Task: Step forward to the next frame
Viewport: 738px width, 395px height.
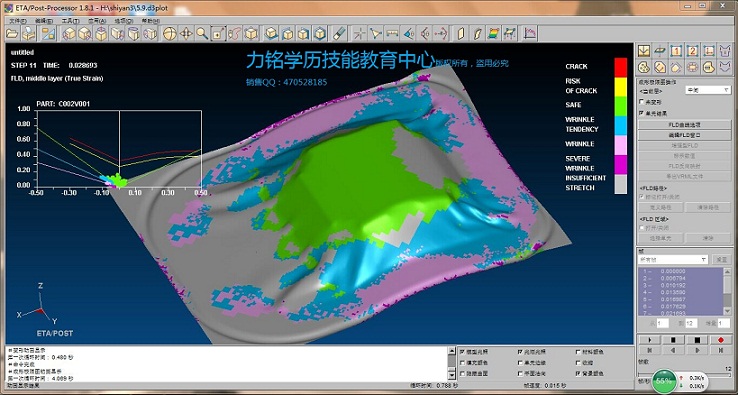Action: click(697, 350)
